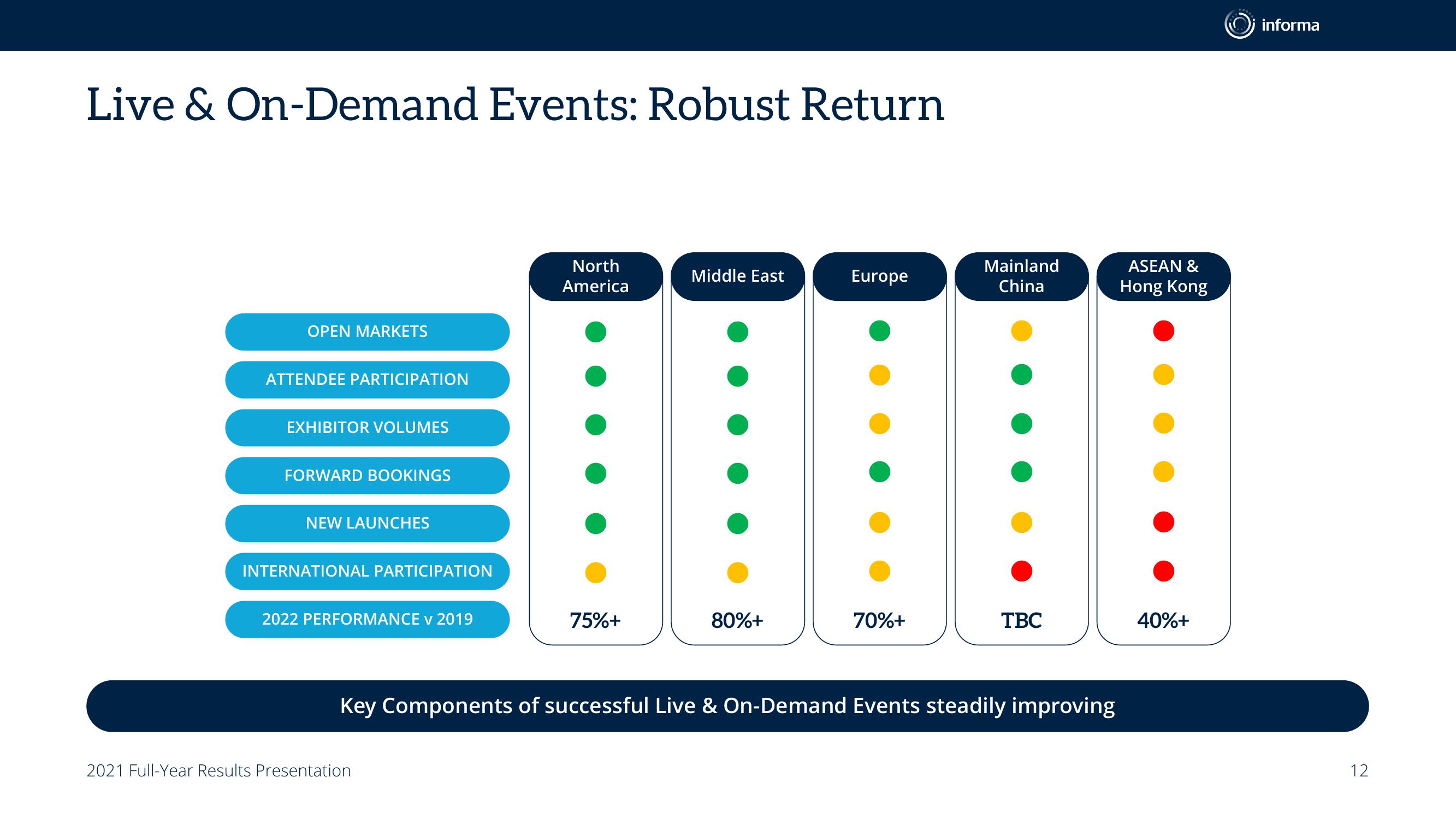Click the ATTENDEE PARTICIPATION label pill
Screen dimensions: 1456x819
coord(368,379)
